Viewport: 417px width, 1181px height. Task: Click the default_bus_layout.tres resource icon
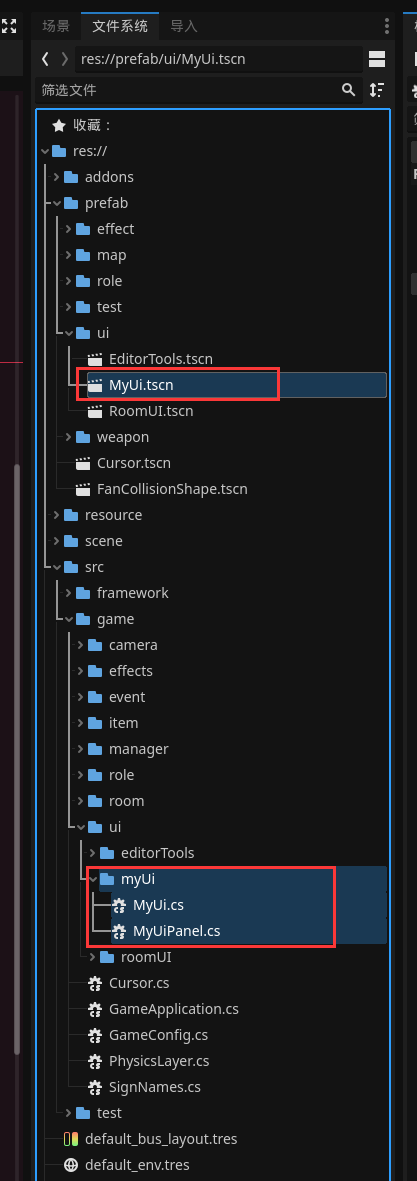pyautogui.click(x=71, y=1139)
